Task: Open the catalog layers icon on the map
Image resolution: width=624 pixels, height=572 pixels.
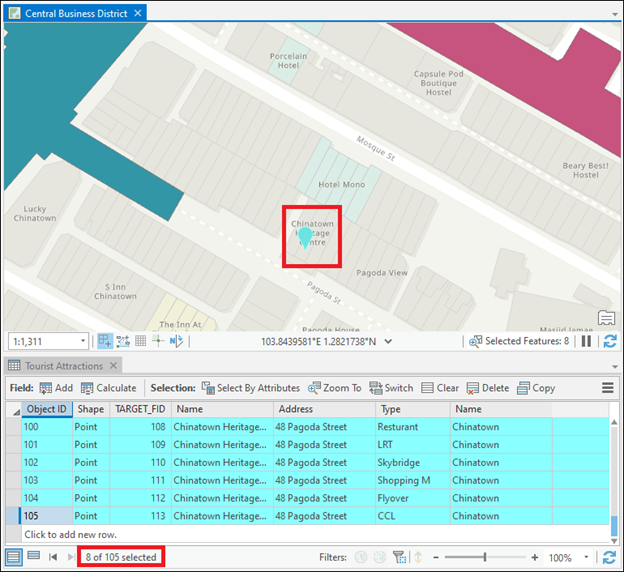Action: click(606, 318)
